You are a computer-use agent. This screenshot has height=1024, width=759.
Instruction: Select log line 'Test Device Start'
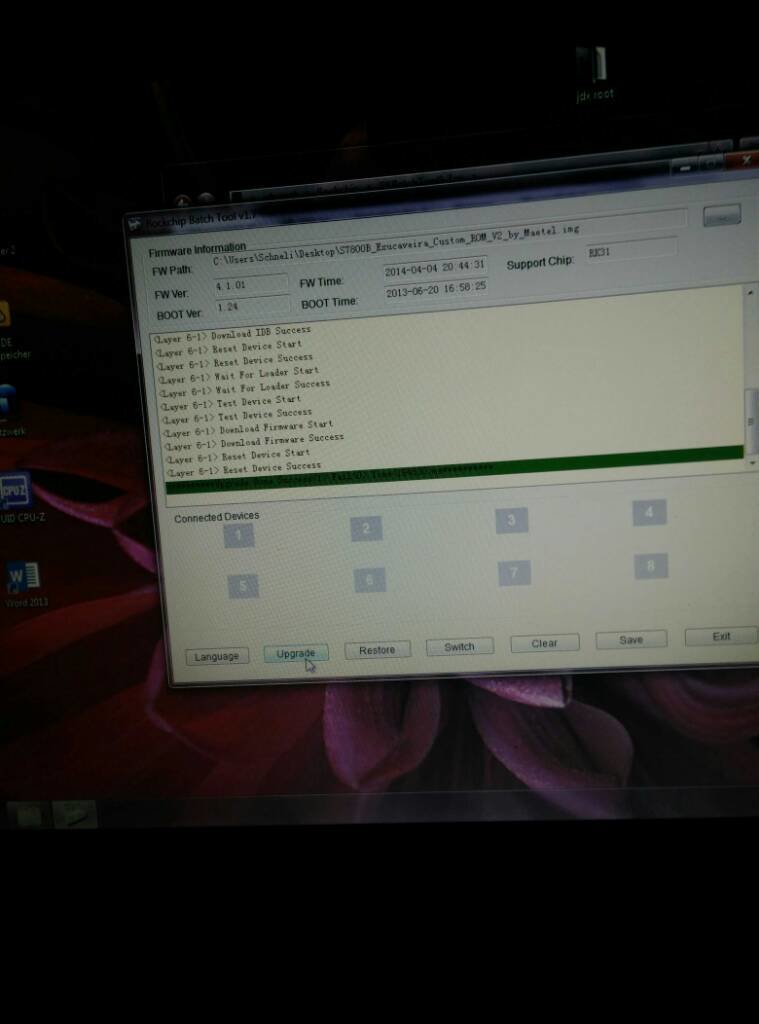point(231,402)
